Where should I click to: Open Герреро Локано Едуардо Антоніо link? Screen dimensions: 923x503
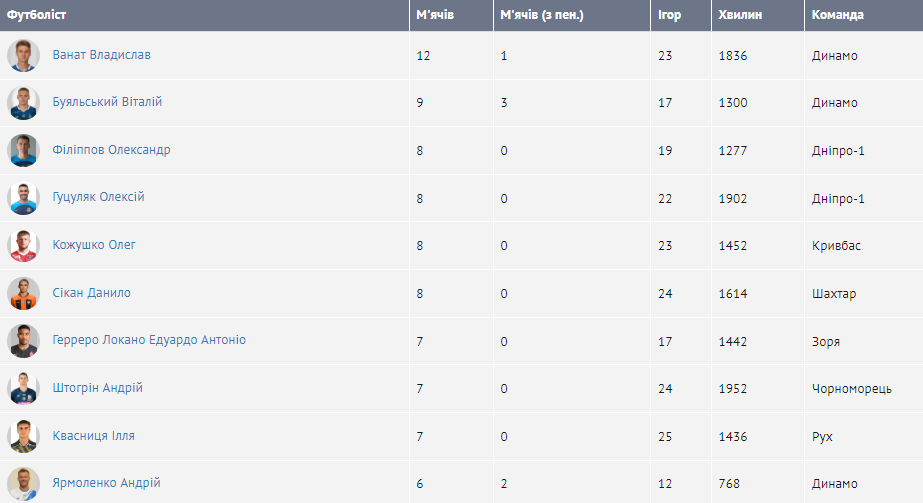149,340
